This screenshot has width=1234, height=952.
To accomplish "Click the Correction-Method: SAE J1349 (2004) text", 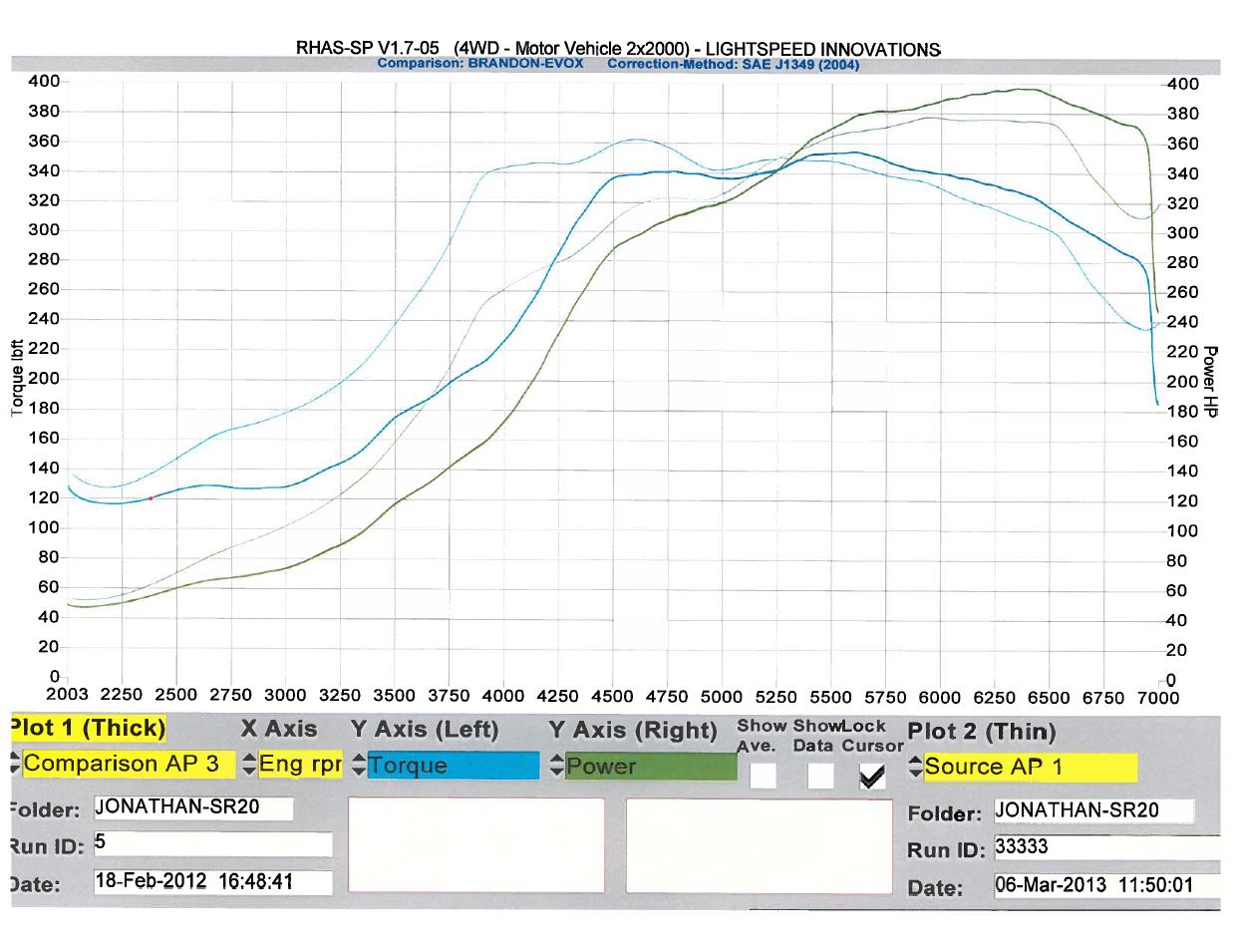I will point(733,65).
